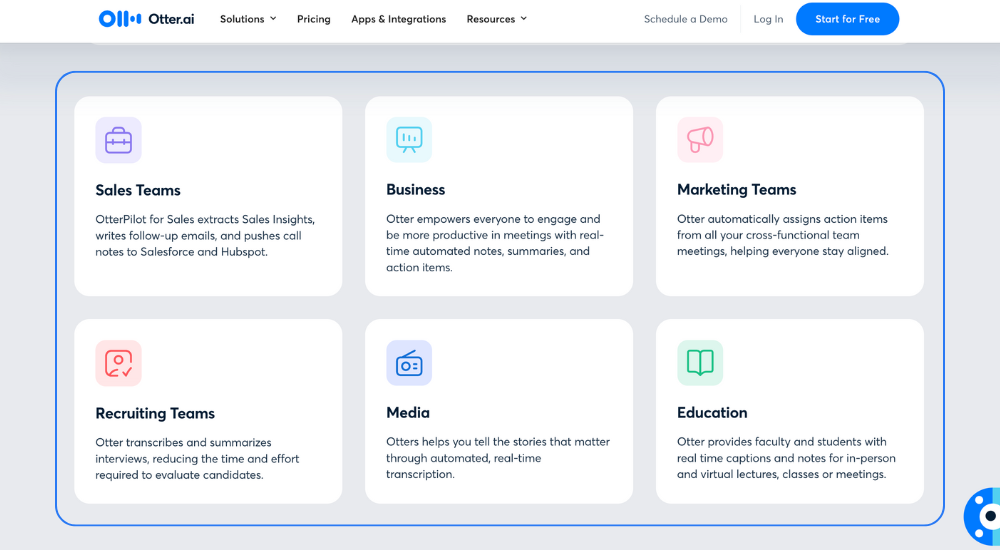The image size is (1000, 550).
Task: Click the Education open book icon
Action: click(x=700, y=363)
